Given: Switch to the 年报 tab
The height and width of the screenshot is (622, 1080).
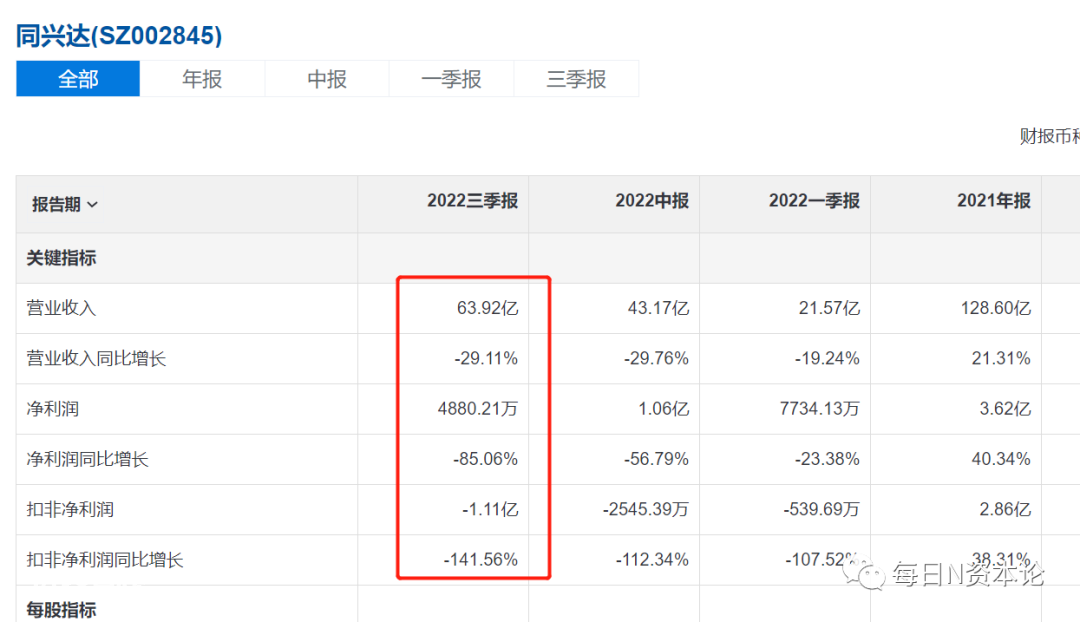Looking at the screenshot, I should click(202, 79).
